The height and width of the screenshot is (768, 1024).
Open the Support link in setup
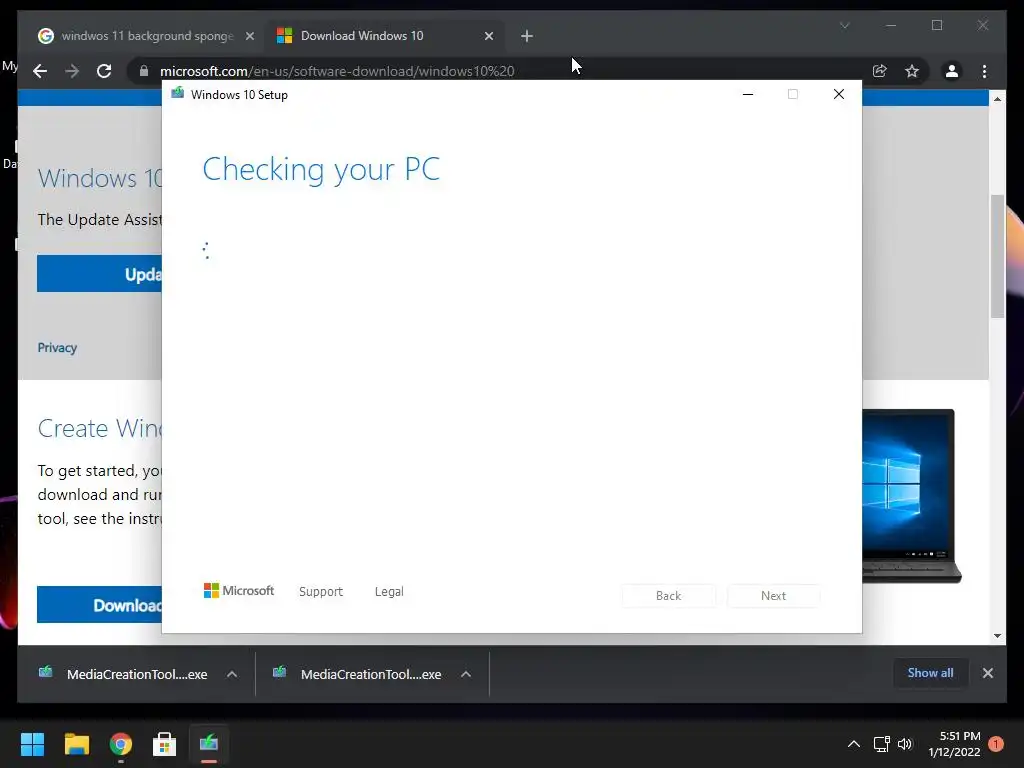(x=321, y=591)
